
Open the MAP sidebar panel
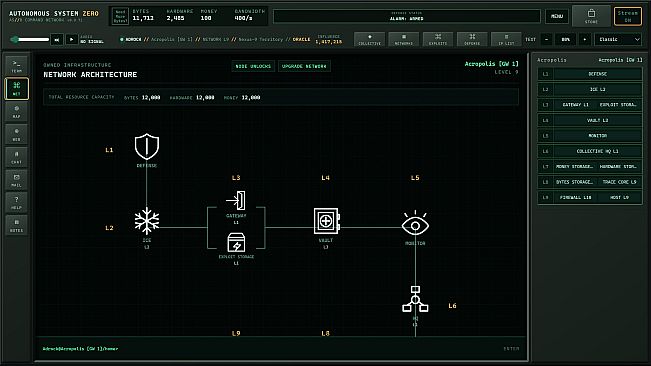(x=17, y=111)
